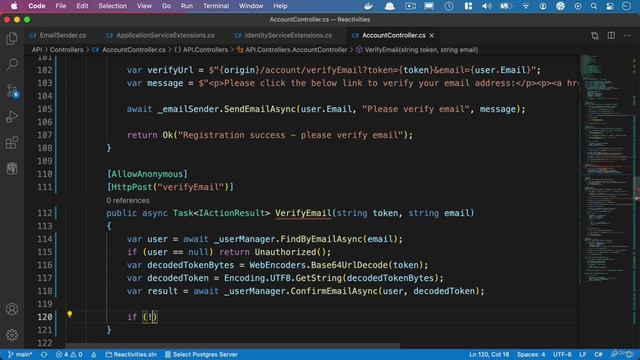Open the Terminal menu
Viewport: 640px width, 360px height.
tap(216, 6)
